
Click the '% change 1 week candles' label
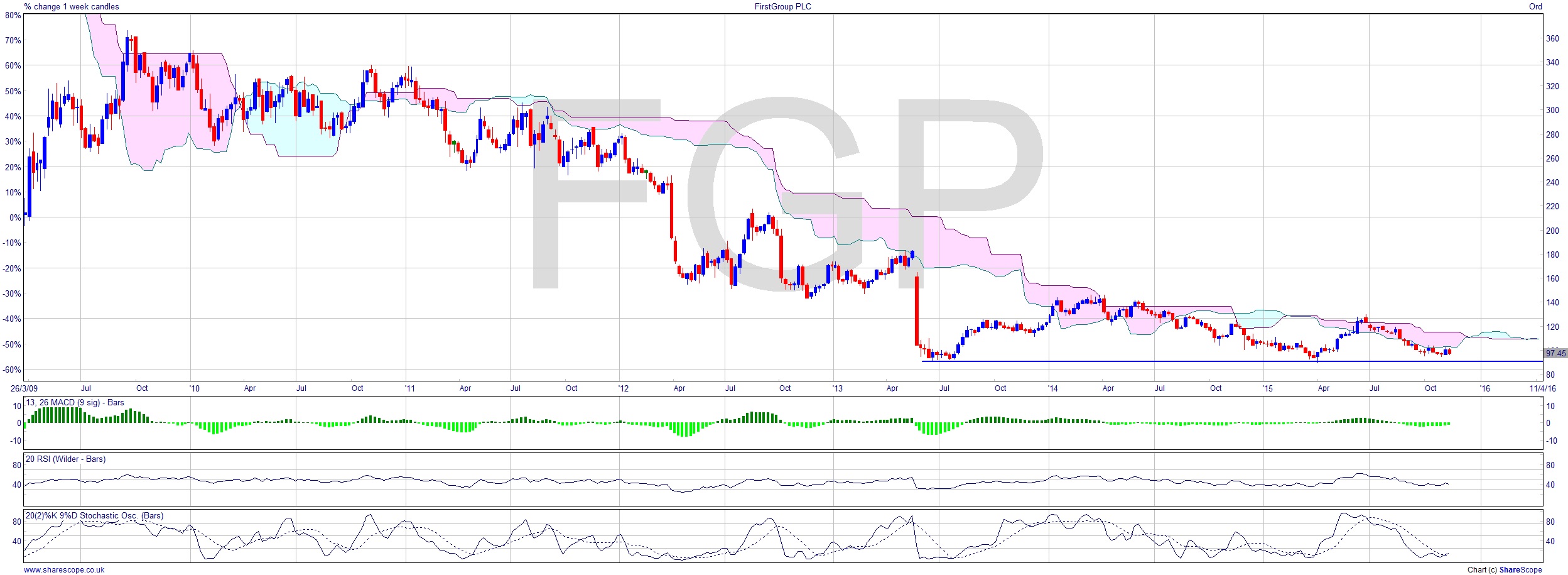(72, 6)
